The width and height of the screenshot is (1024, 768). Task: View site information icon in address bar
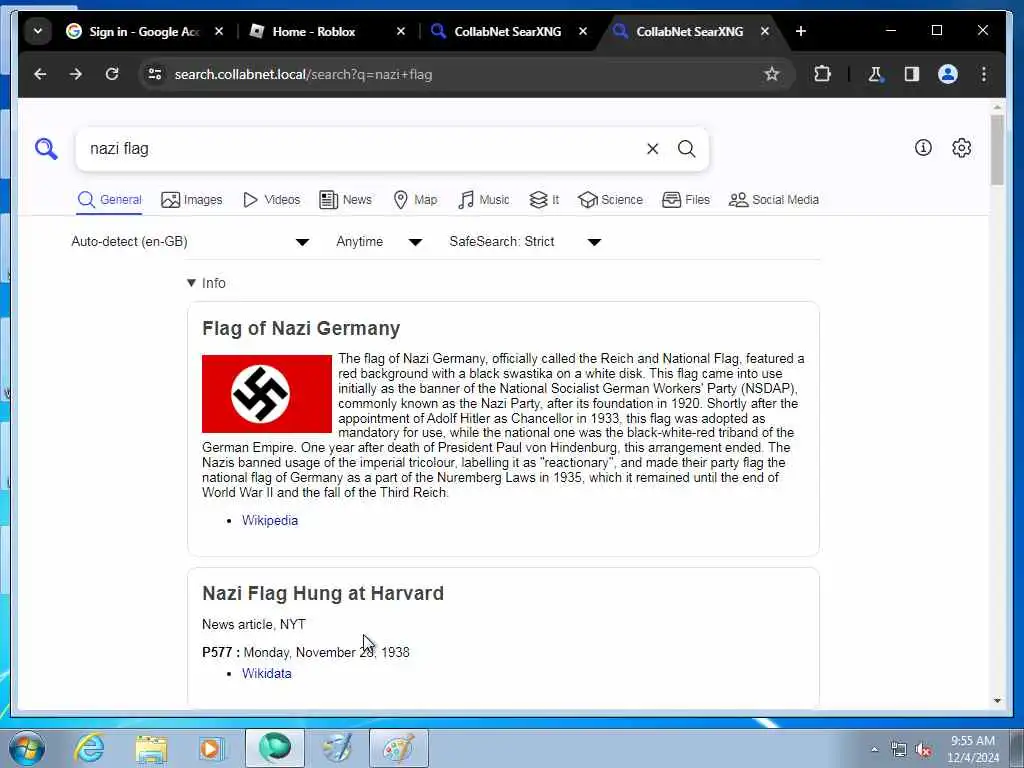pyautogui.click(x=155, y=74)
